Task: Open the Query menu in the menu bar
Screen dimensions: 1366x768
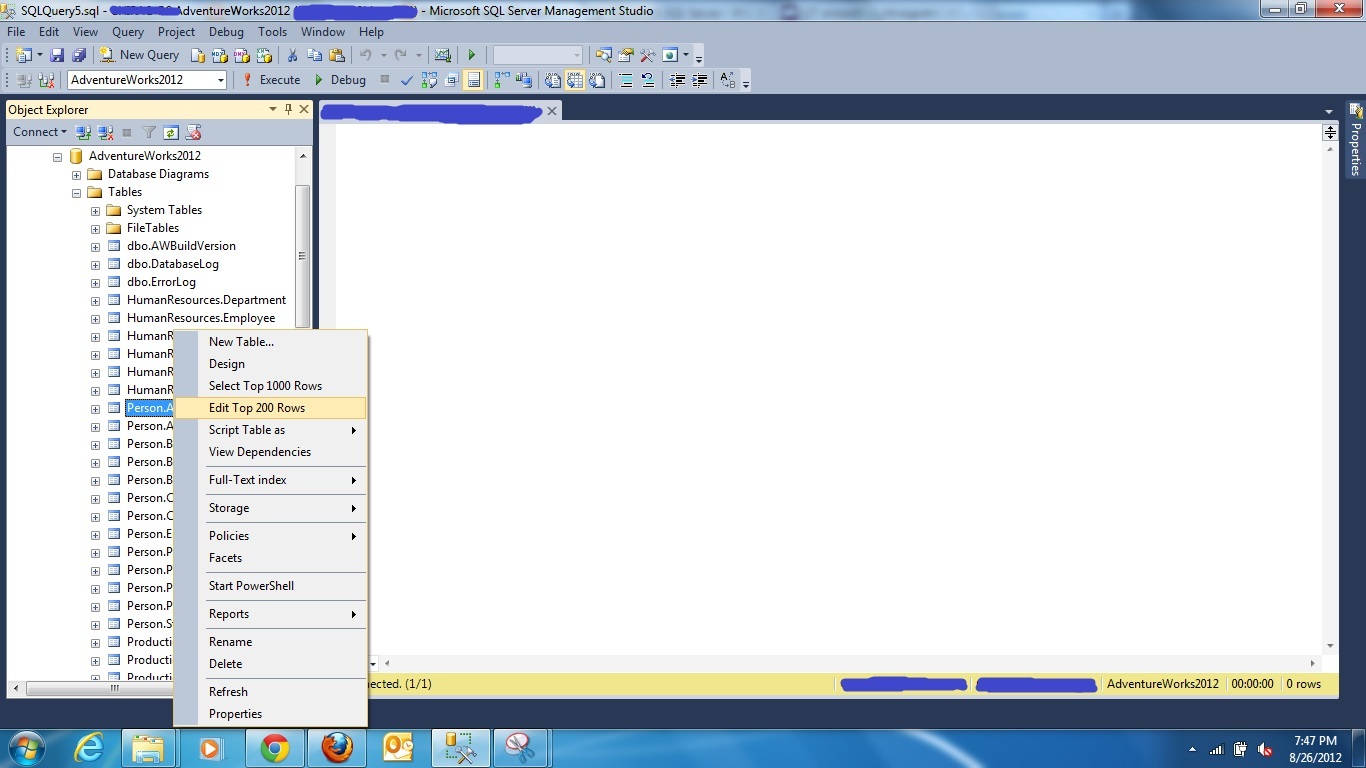Action: click(x=128, y=32)
